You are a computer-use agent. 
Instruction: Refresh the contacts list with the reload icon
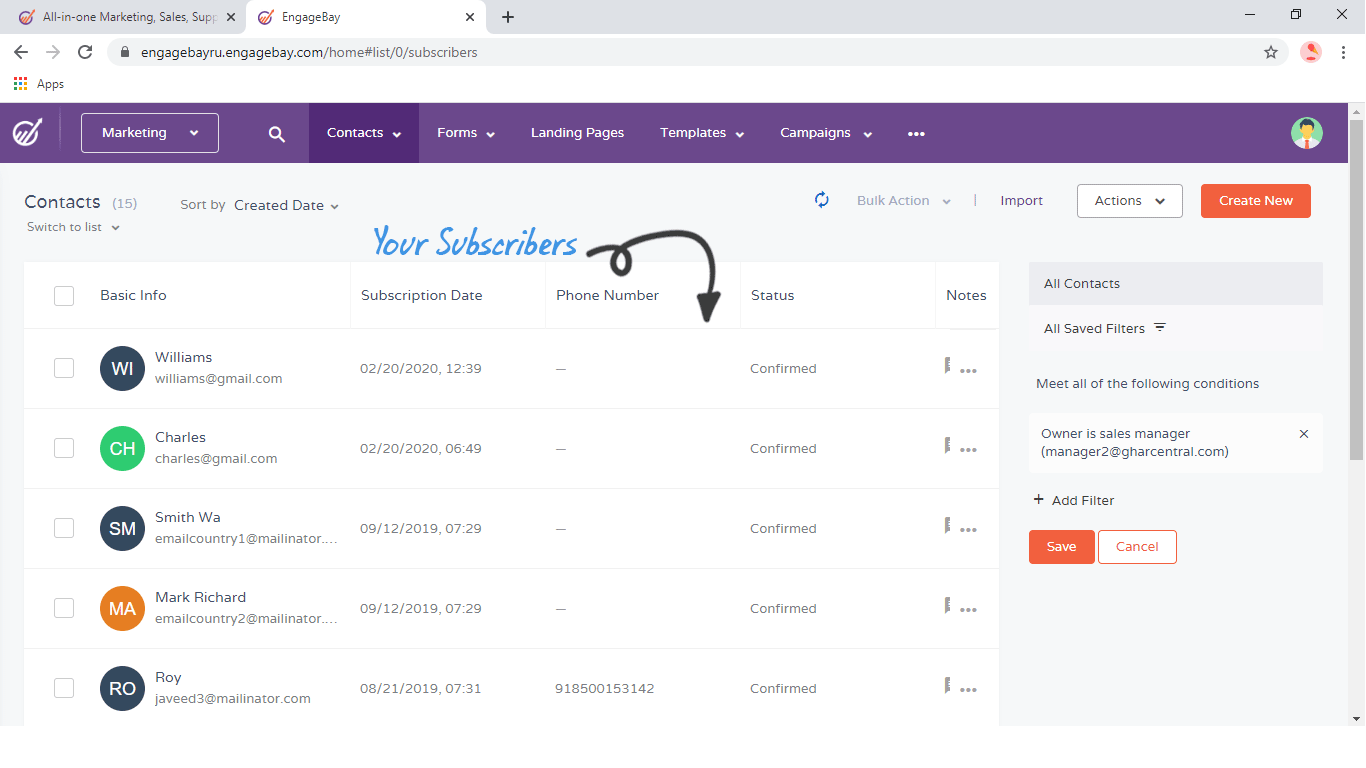click(822, 200)
